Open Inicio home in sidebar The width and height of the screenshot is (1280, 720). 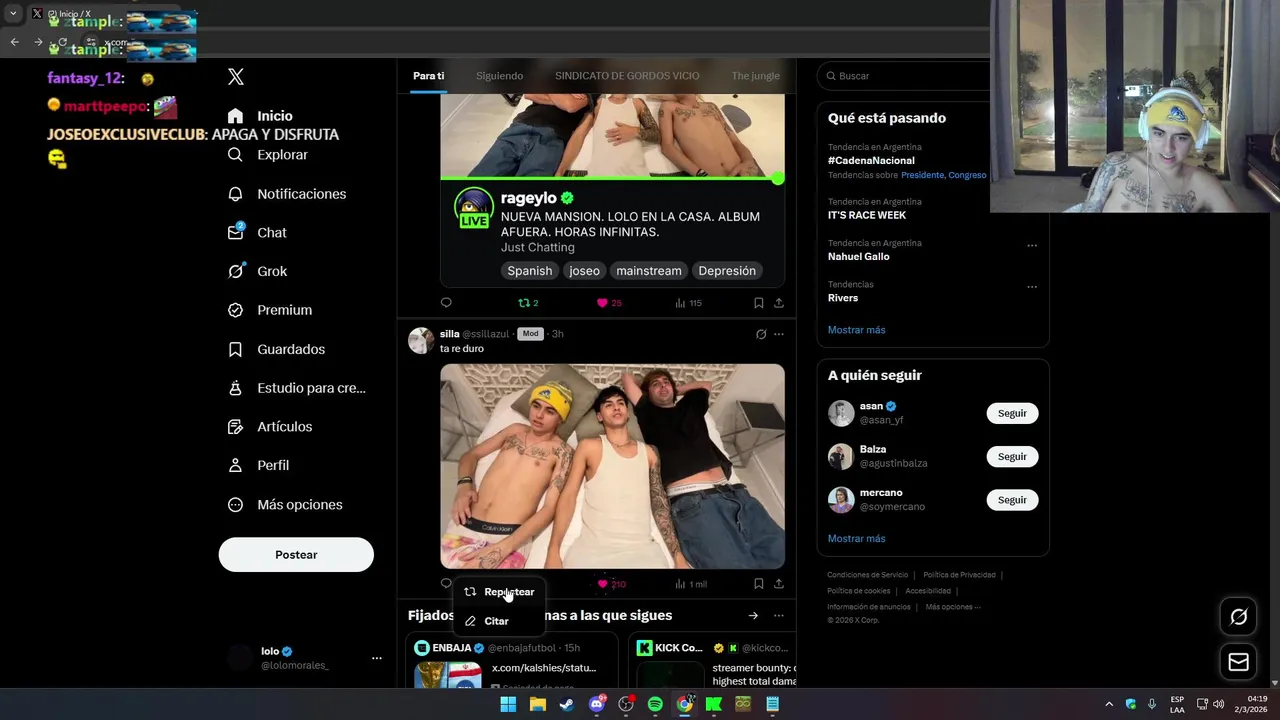260,116
